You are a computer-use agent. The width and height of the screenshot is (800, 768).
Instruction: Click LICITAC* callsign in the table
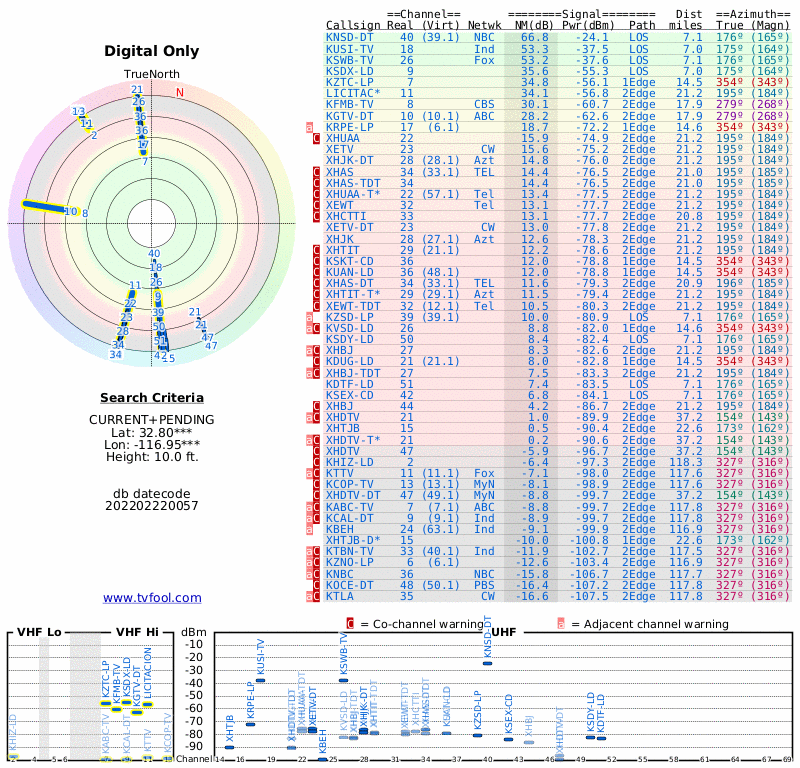(x=353, y=93)
